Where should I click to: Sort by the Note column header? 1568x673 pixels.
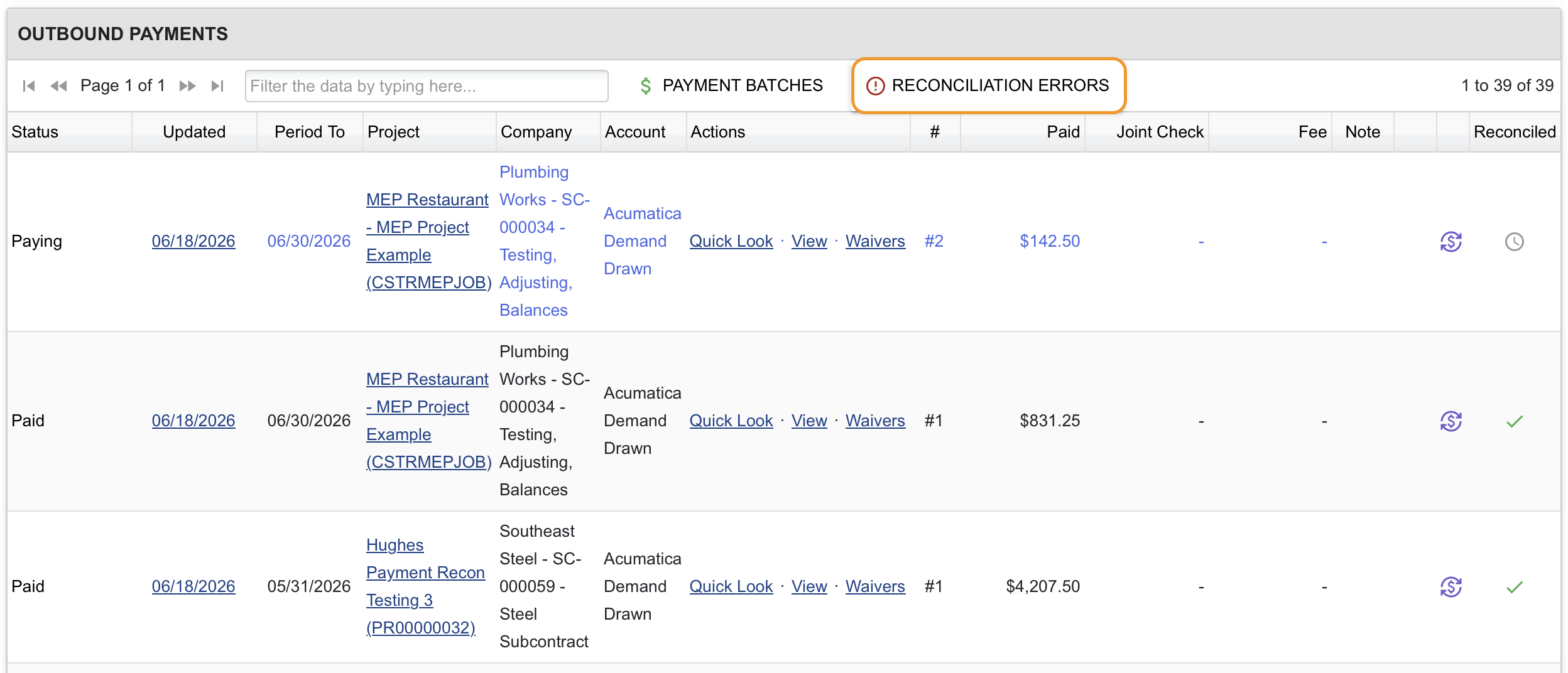coord(1363,132)
